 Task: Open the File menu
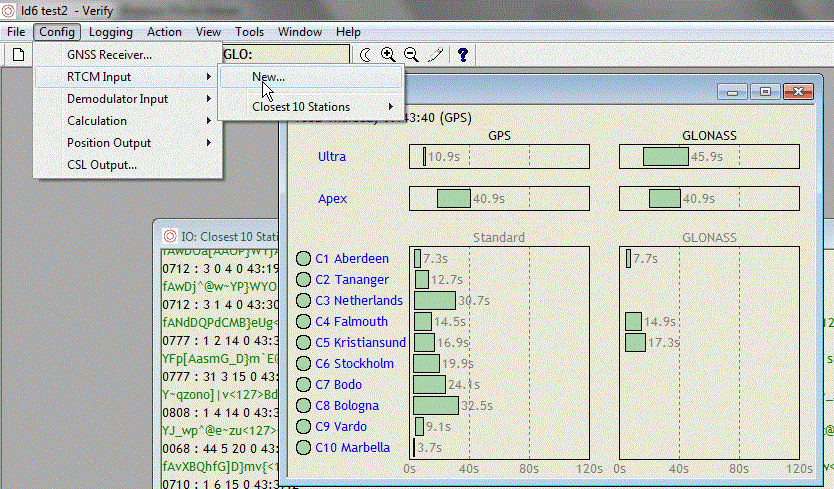point(16,32)
